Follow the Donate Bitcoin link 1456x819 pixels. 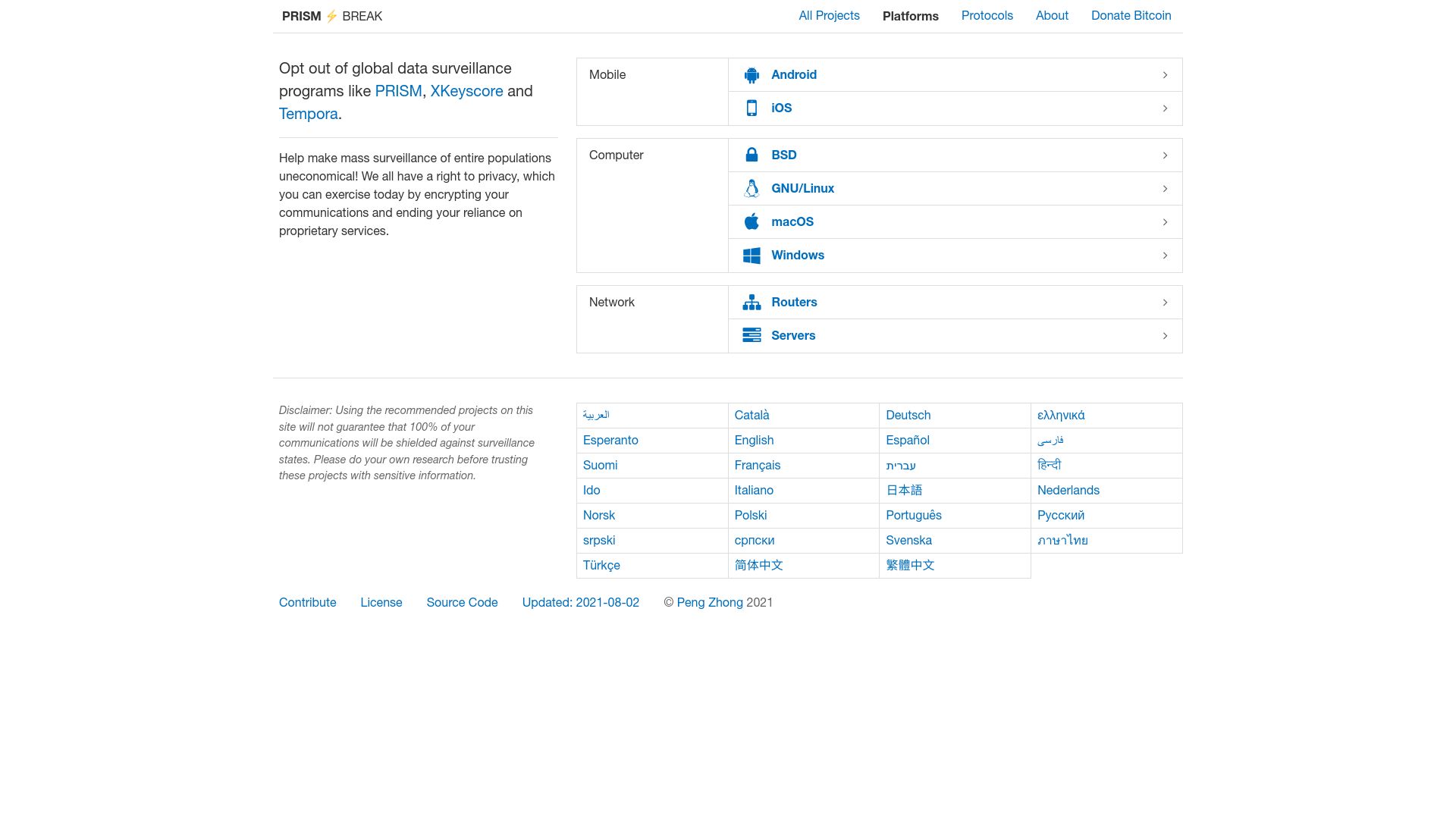tap(1131, 16)
